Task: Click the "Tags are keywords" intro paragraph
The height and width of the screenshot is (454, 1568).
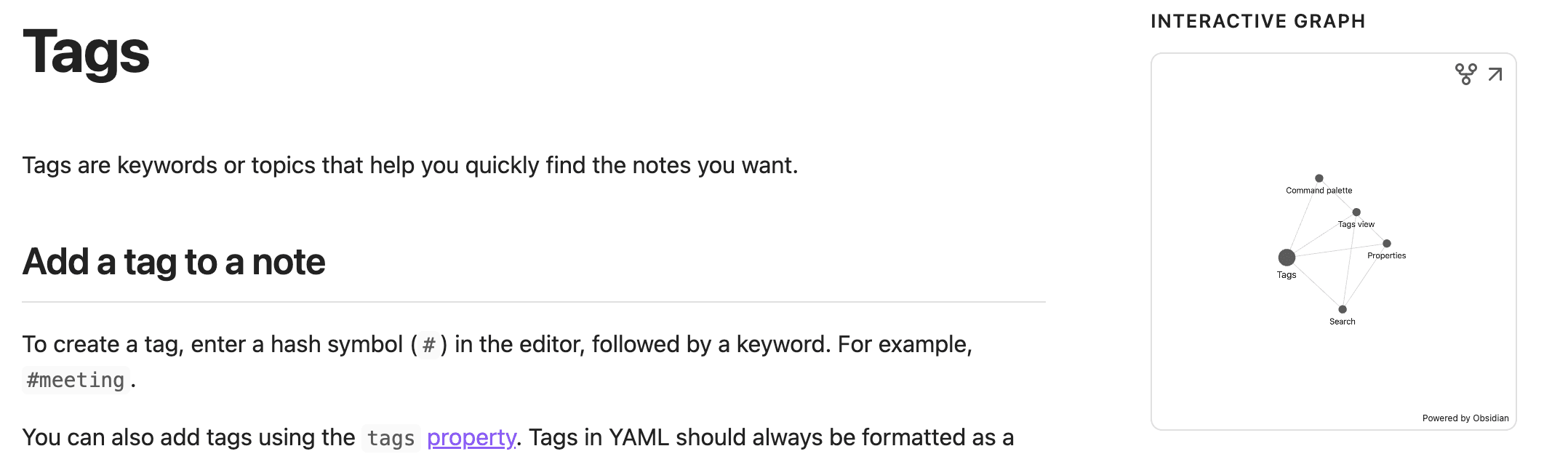Action: coord(410,165)
